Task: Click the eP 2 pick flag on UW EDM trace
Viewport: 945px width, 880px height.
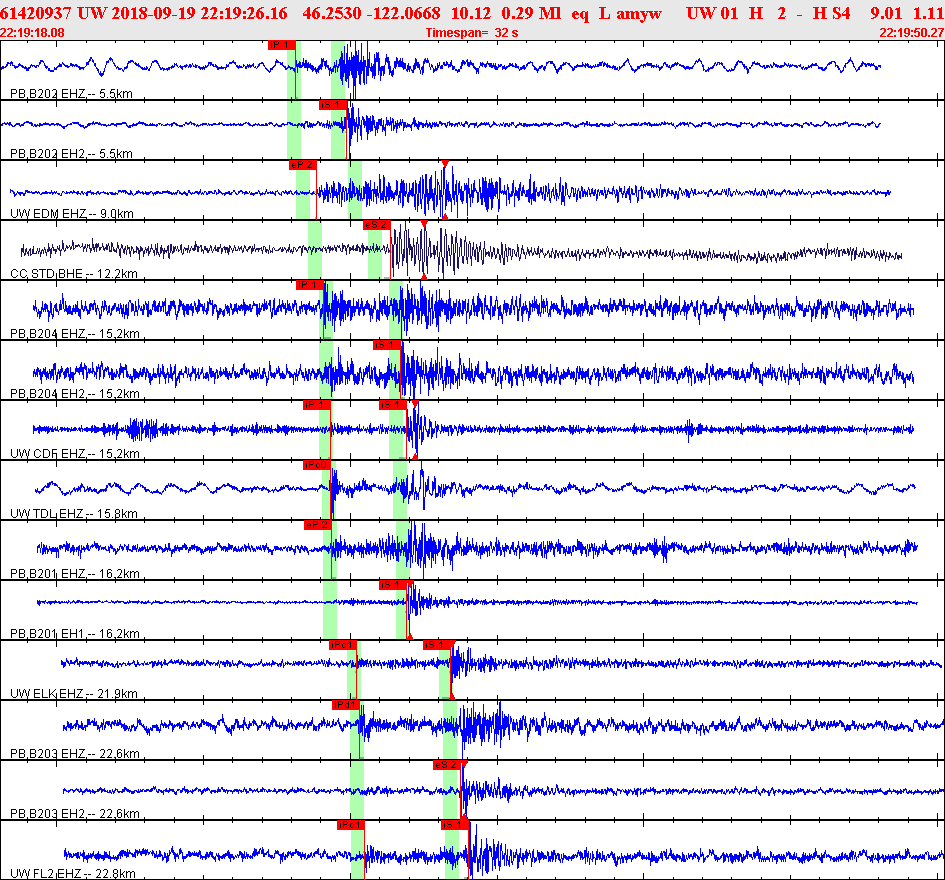Action: (x=303, y=165)
